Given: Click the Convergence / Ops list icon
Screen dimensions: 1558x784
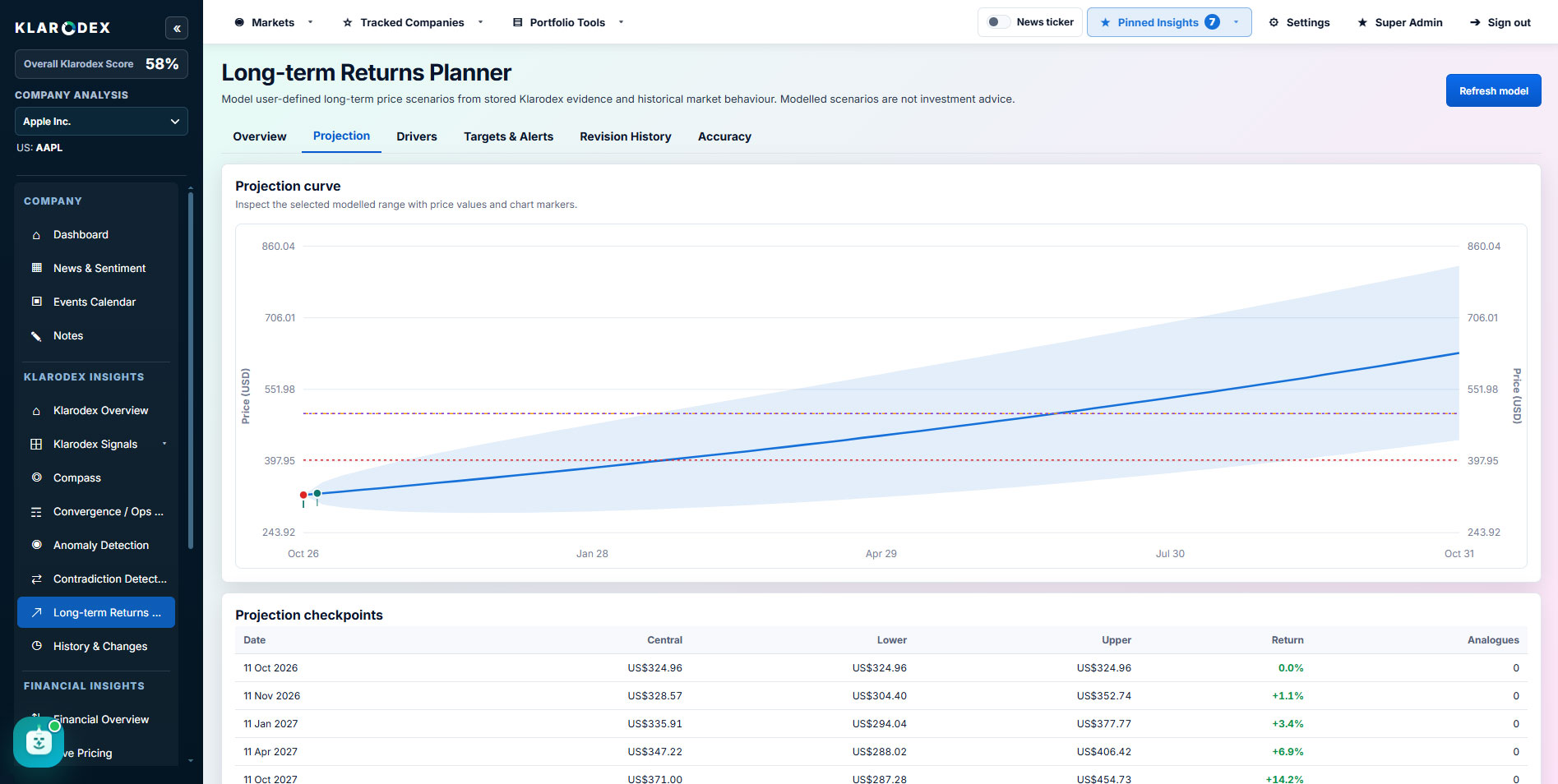Looking at the screenshot, I should coord(36,512).
